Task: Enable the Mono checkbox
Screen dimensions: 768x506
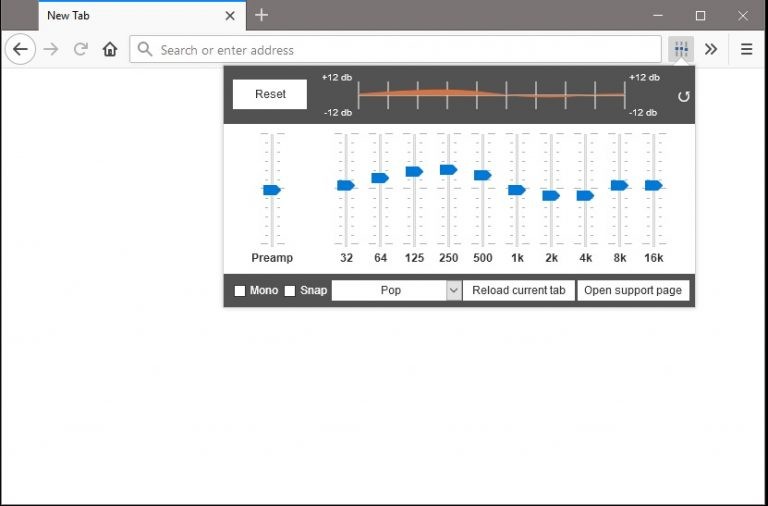Action: (x=240, y=291)
